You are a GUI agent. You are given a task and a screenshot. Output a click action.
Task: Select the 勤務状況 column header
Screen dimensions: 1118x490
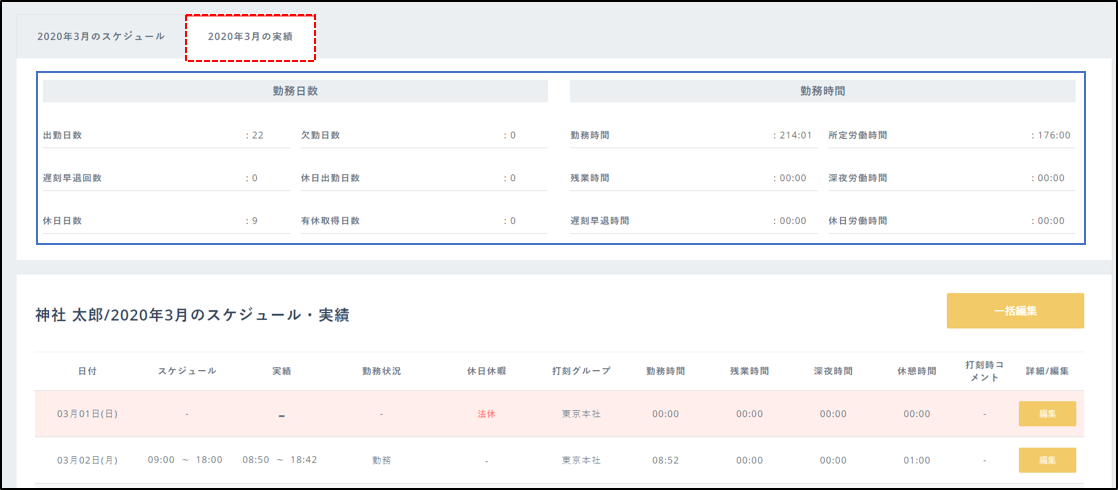tap(381, 371)
